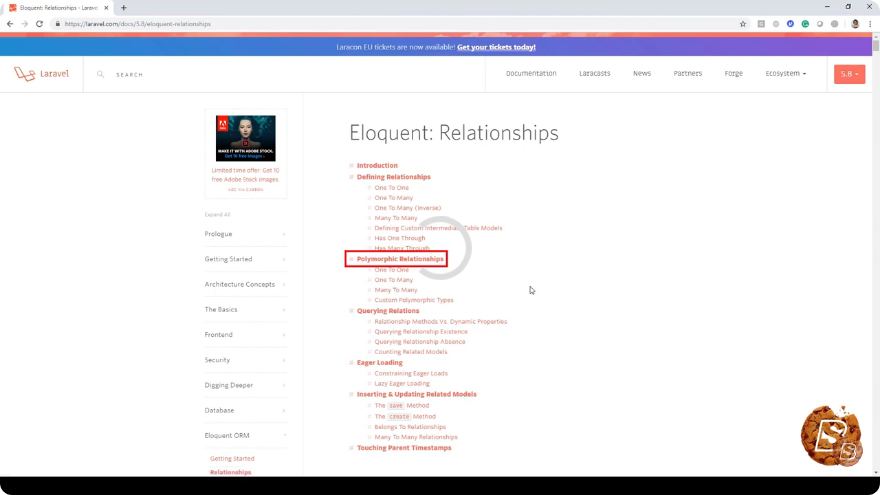Viewport: 880px width, 495px height.
Task: Open a new tab with plus icon
Action: 123,8
